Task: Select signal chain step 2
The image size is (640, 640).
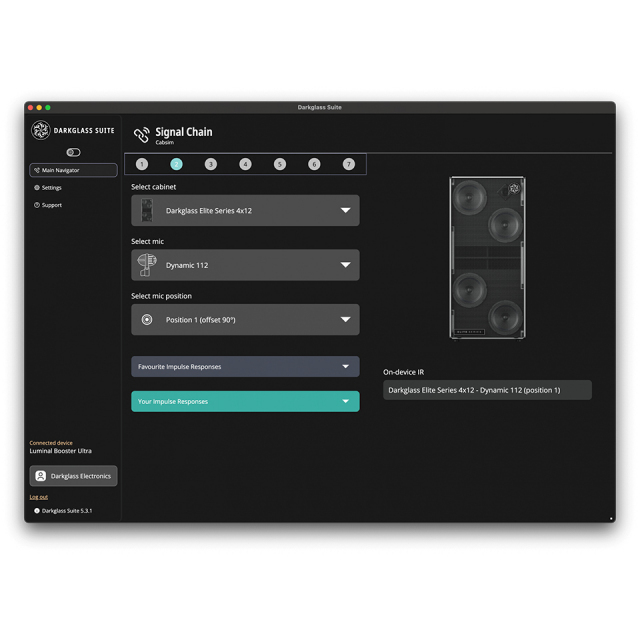Action: [x=176, y=164]
